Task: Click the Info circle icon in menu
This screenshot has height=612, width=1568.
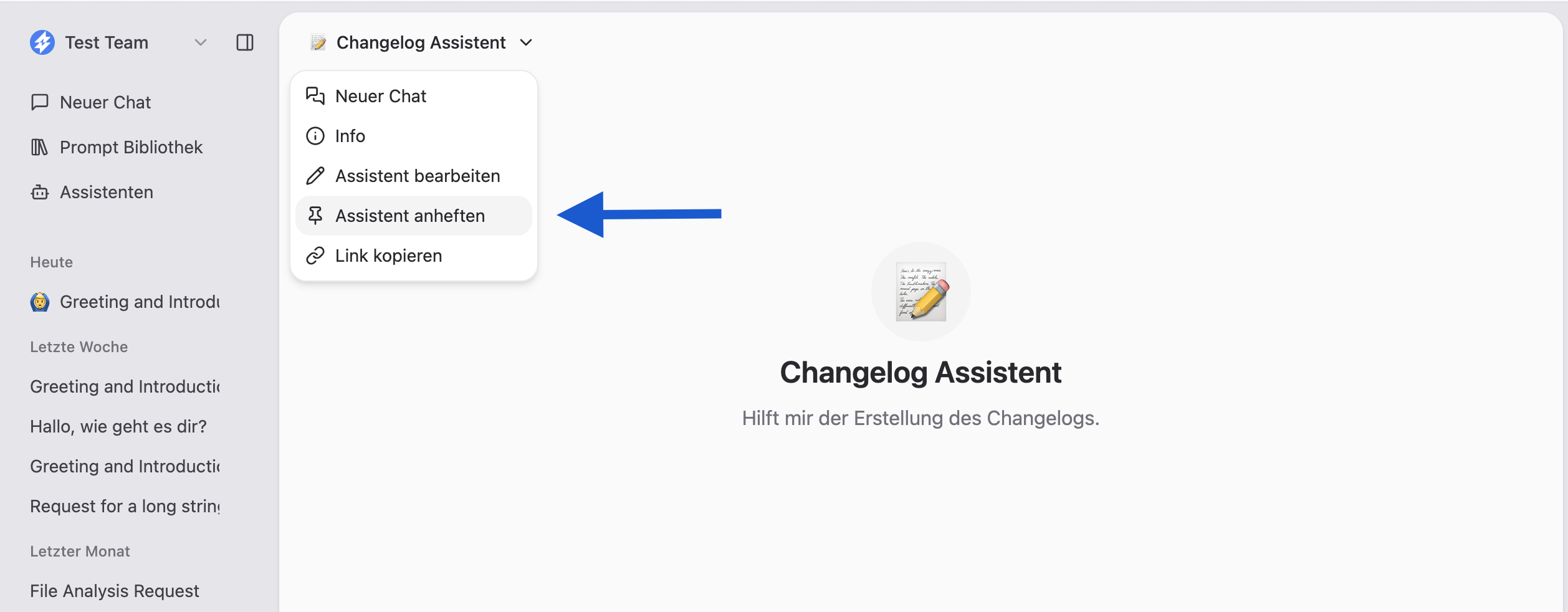Action: tap(315, 136)
